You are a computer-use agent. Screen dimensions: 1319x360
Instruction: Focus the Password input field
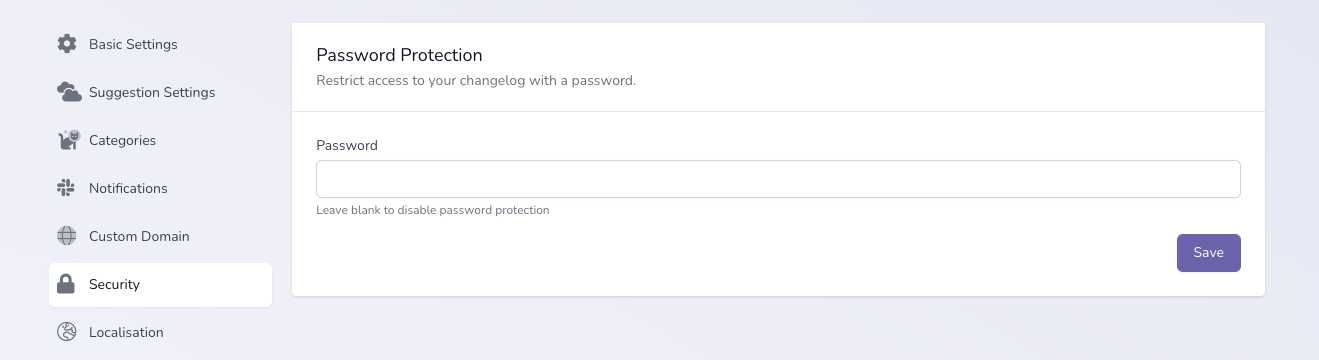point(778,180)
